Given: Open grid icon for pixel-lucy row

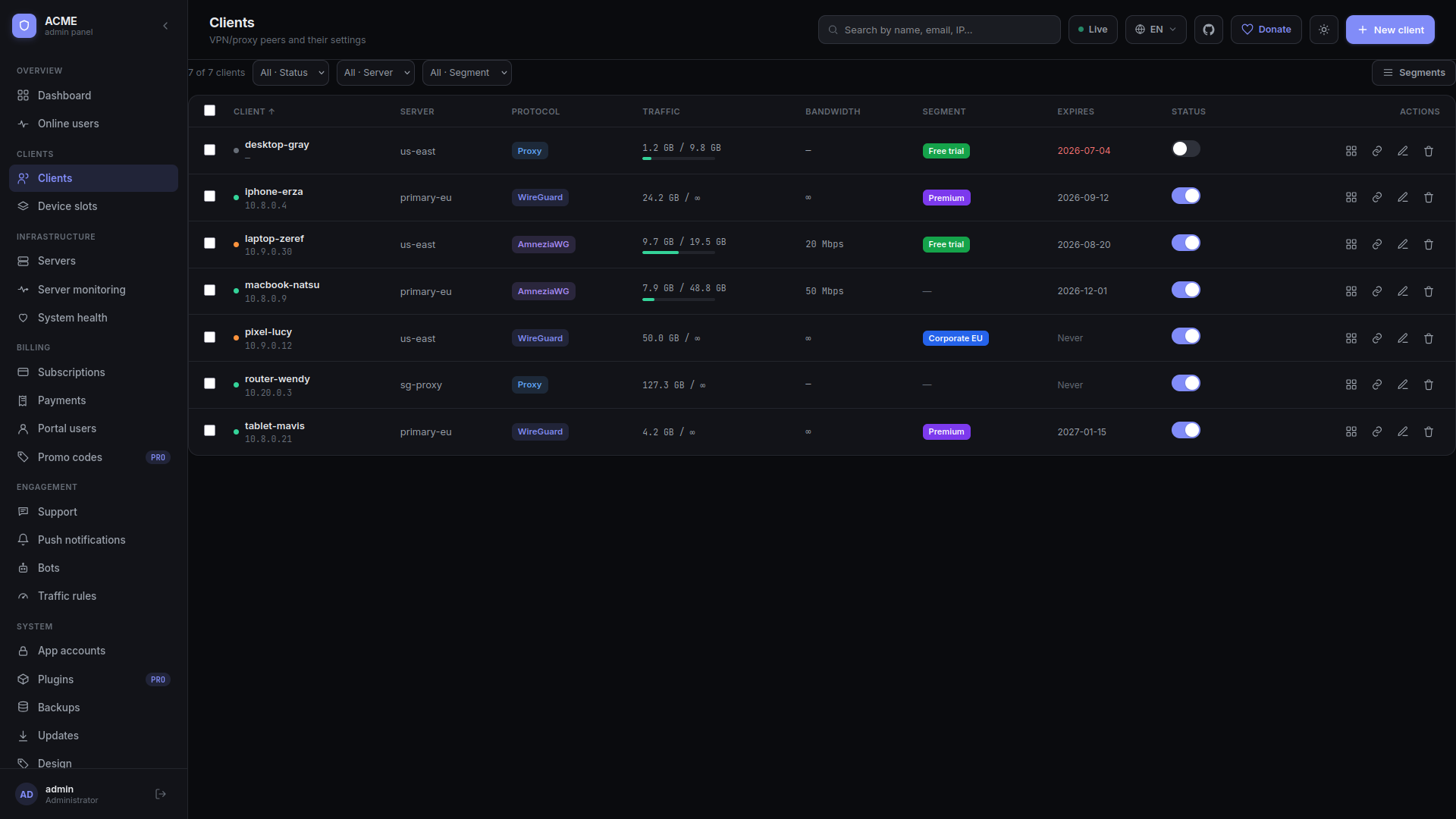Looking at the screenshot, I should [x=1351, y=338].
